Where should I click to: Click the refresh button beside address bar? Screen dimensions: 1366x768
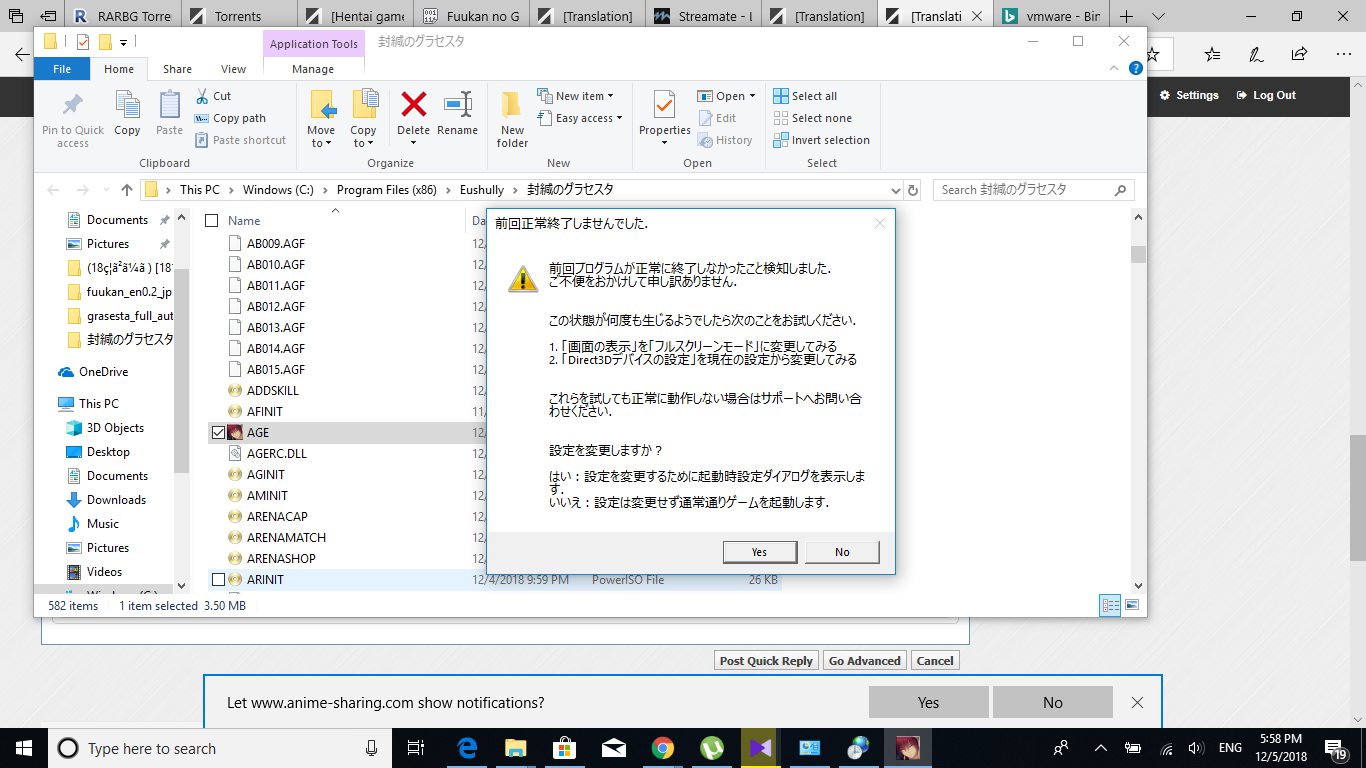tap(912, 190)
